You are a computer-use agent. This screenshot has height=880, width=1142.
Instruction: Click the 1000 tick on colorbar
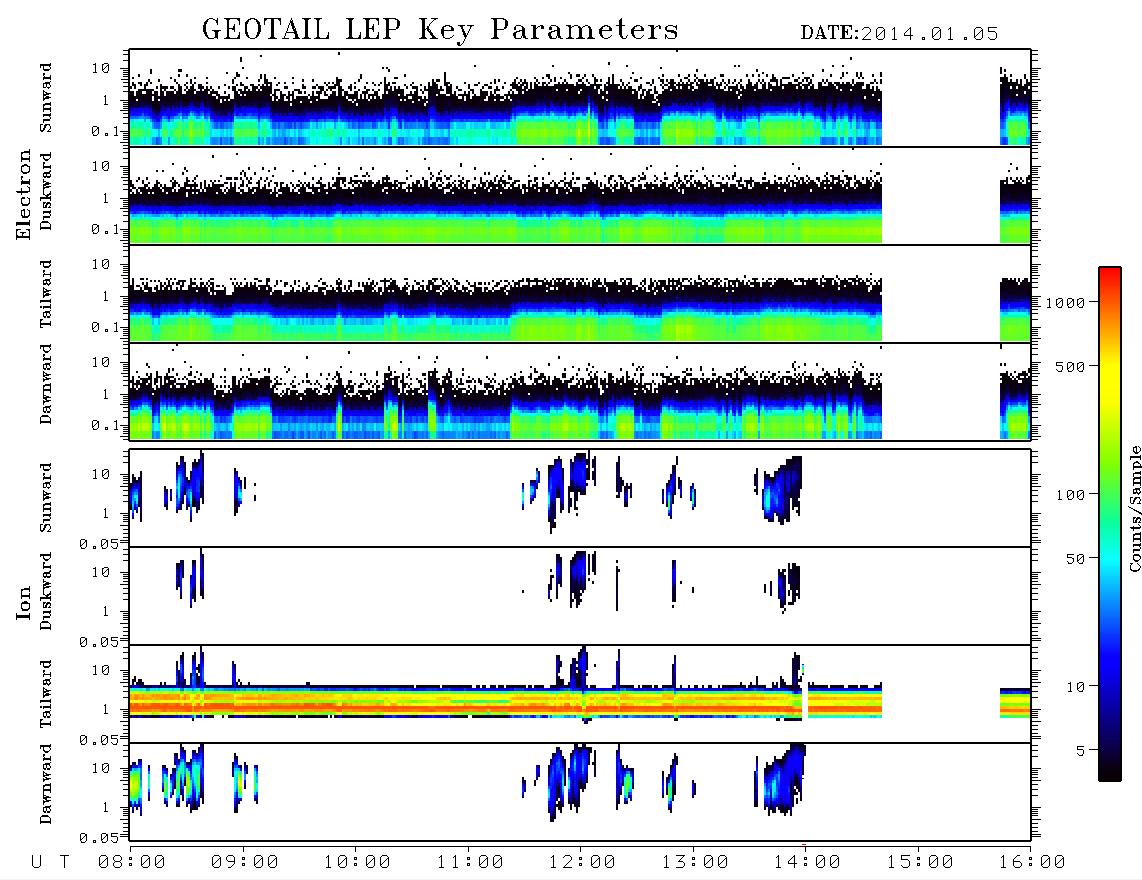click(x=1066, y=302)
